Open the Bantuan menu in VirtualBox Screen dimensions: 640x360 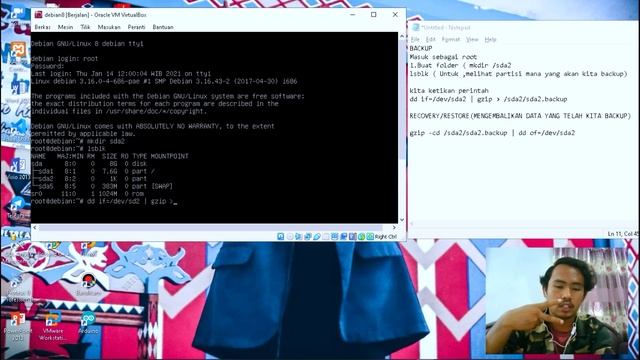pos(163,27)
